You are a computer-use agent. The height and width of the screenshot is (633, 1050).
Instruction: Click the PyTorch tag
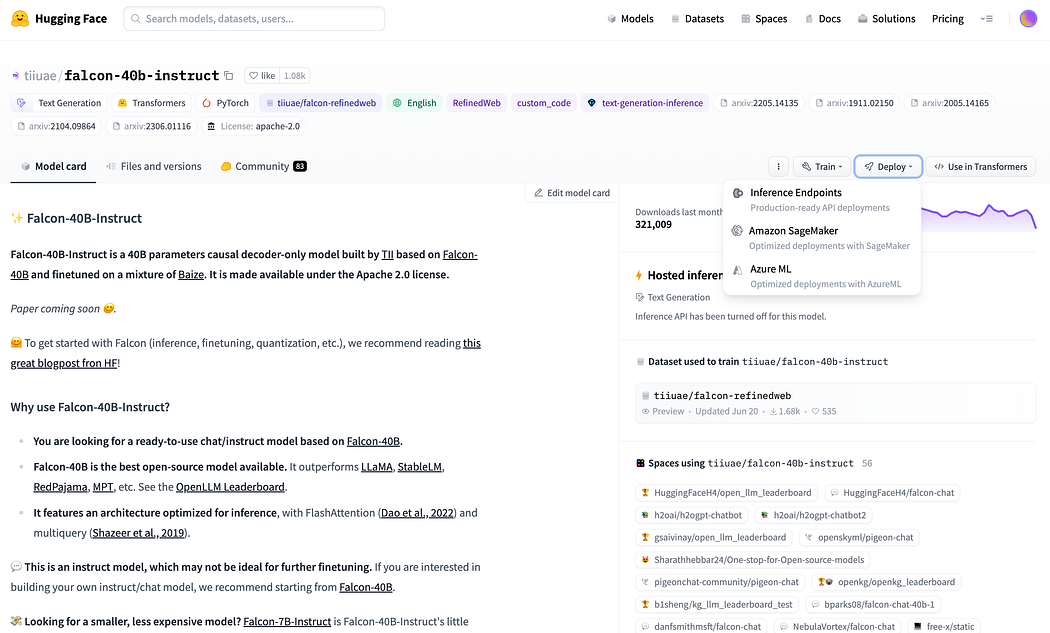pos(226,103)
